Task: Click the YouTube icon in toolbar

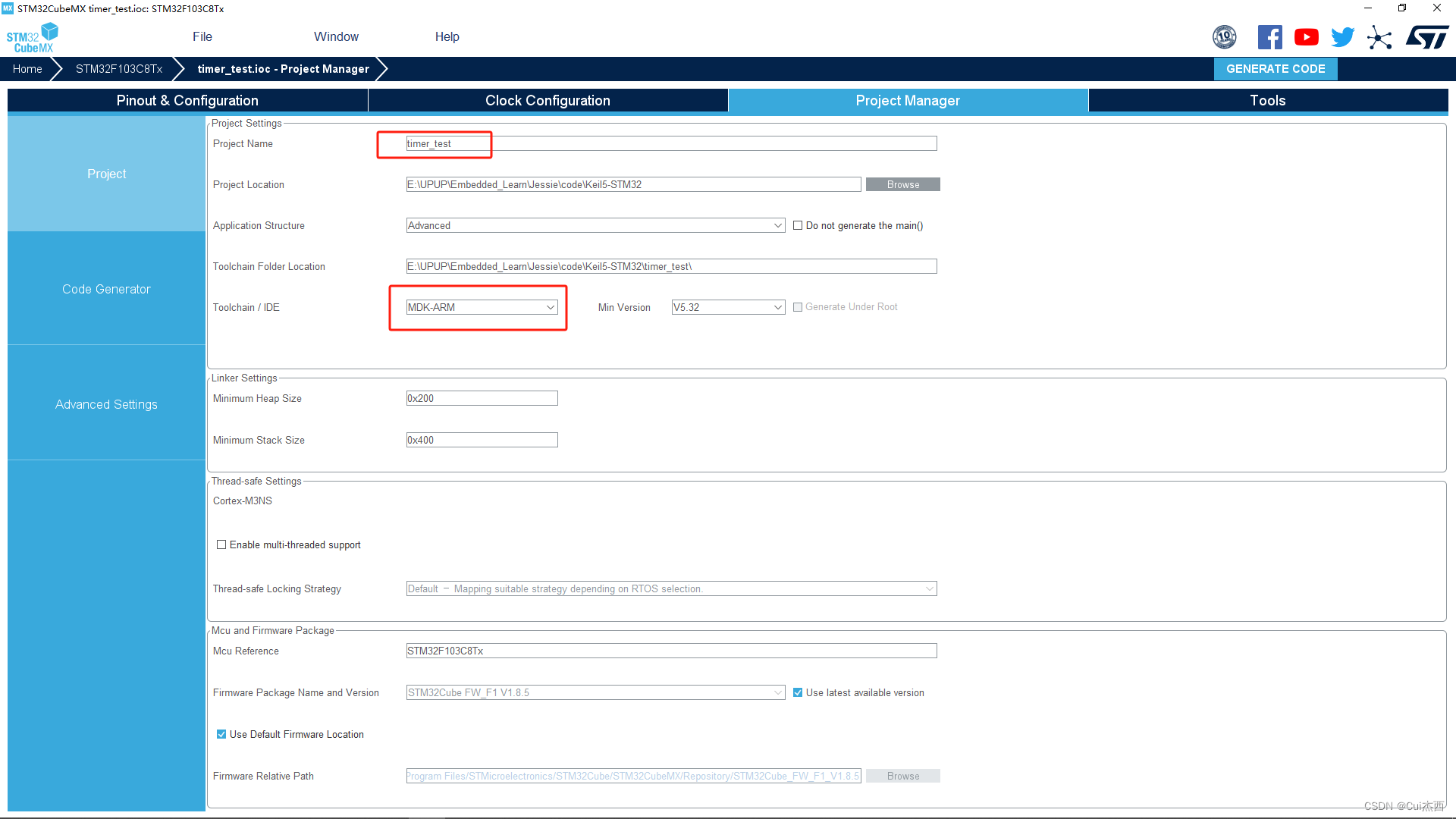Action: tap(1306, 38)
